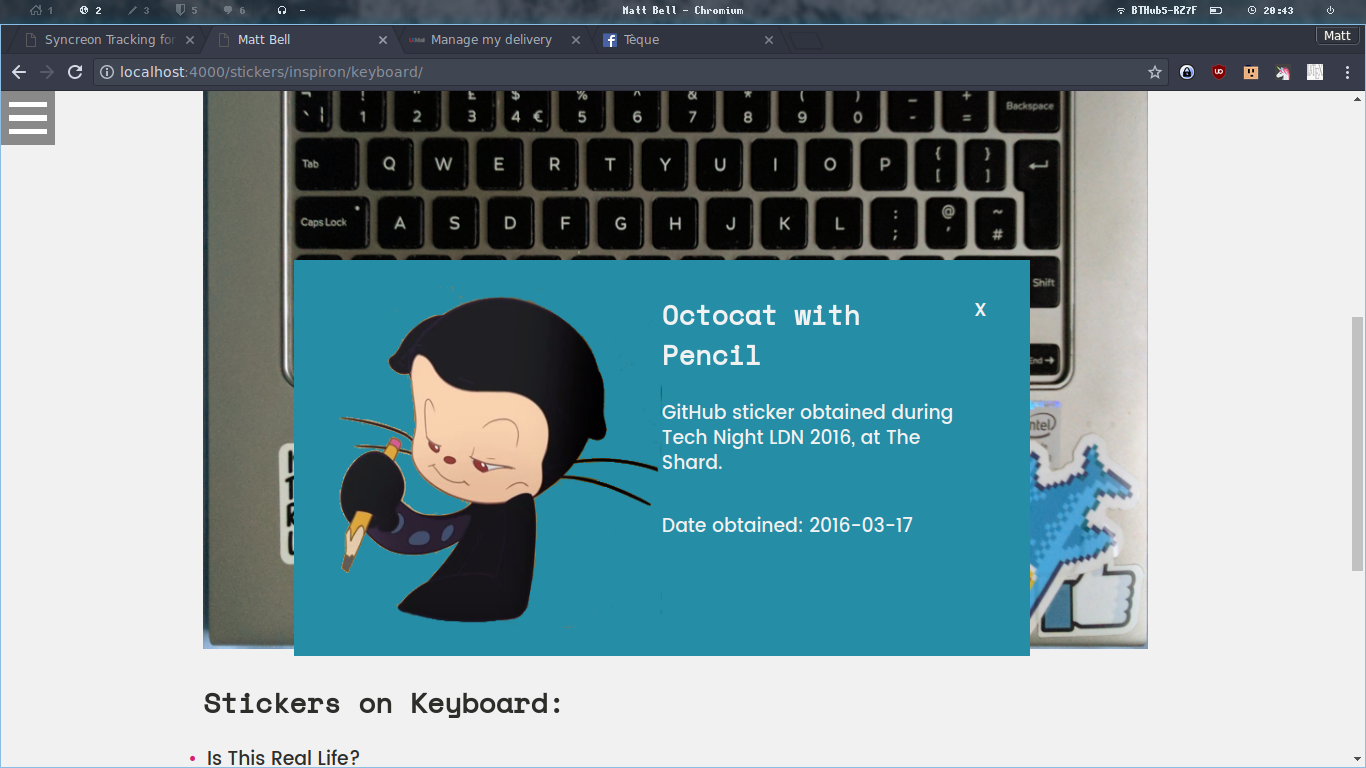Open the password manager lock extension
The height and width of the screenshot is (768, 1366).
[x=1186, y=72]
